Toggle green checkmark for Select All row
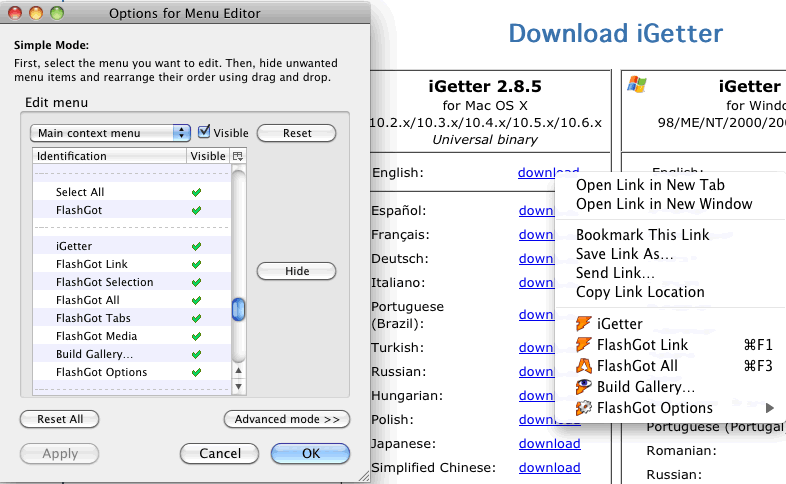This screenshot has height=484, width=786. (x=196, y=192)
